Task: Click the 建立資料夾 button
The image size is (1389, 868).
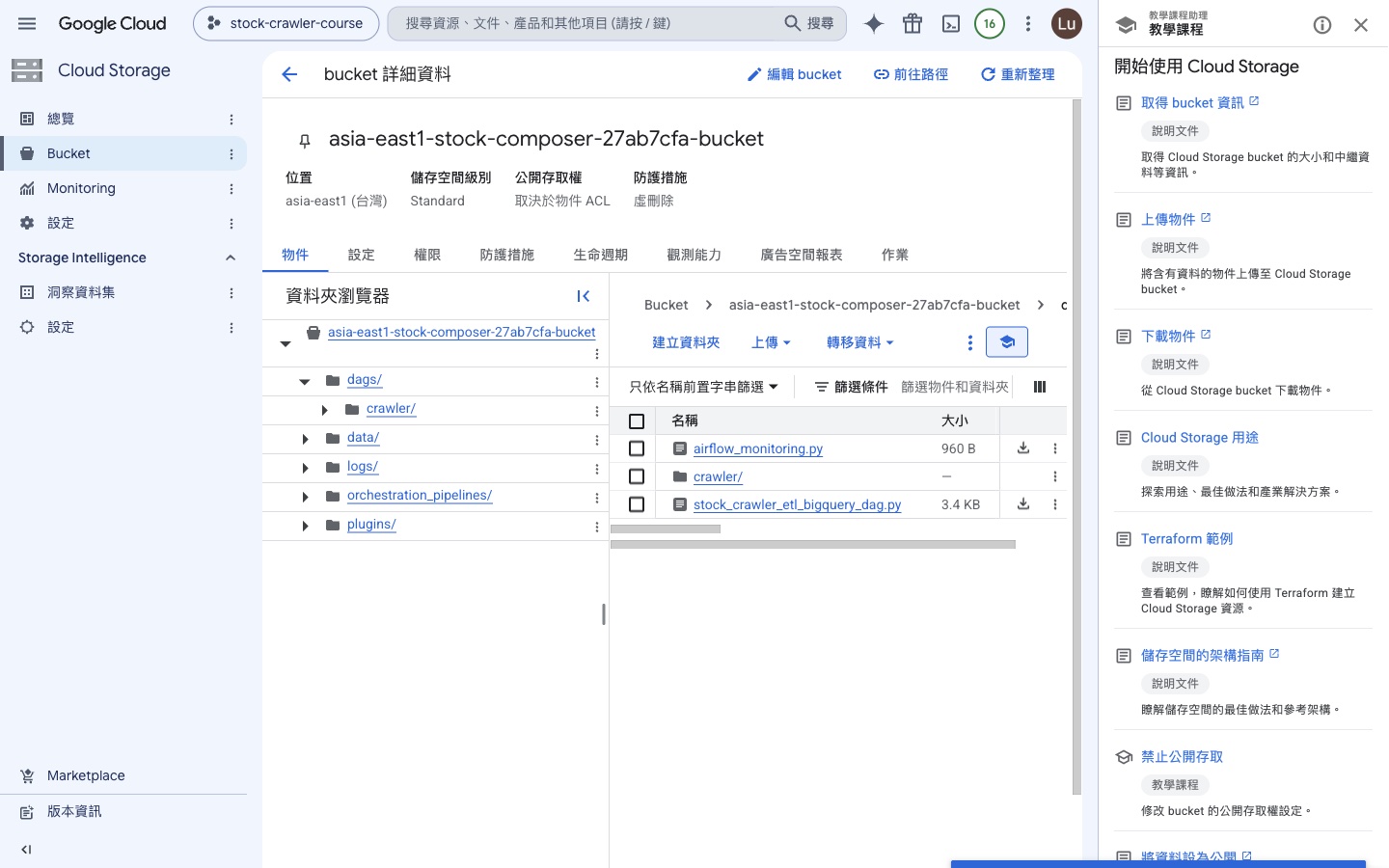Action: coord(686,342)
